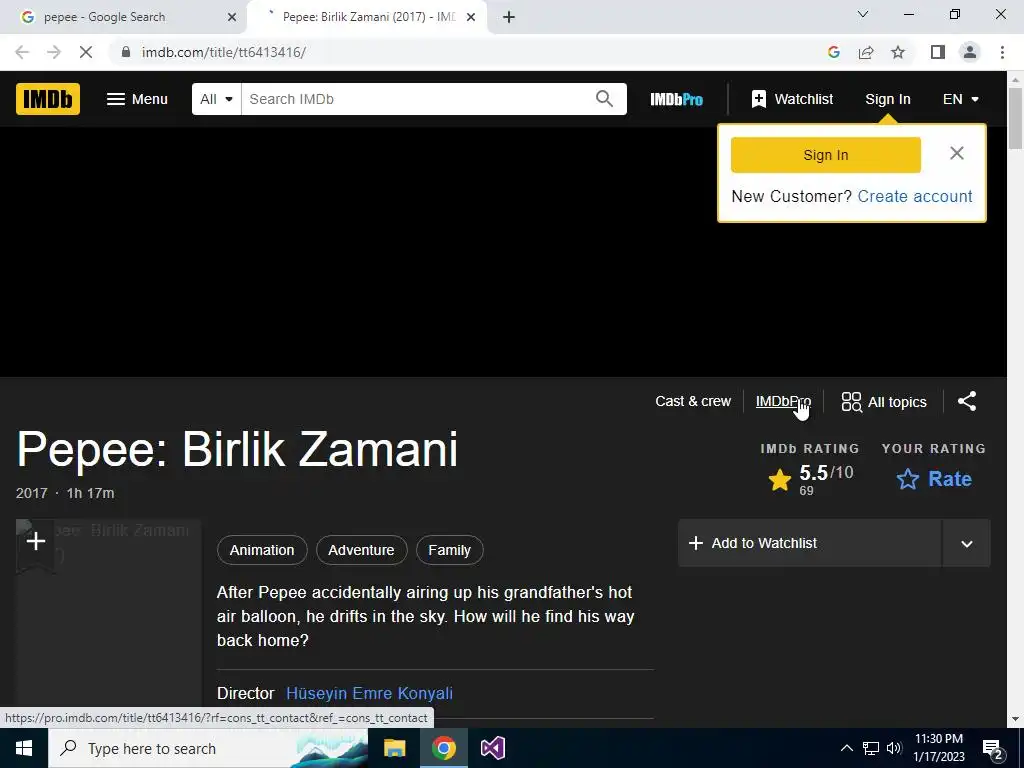This screenshot has height=768, width=1024.
Task: Close the Pepee: Birlik Zamani tab
Action: [x=471, y=17]
